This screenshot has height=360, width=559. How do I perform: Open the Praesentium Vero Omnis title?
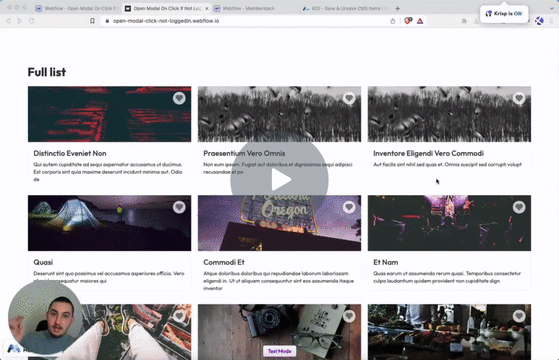coord(244,154)
